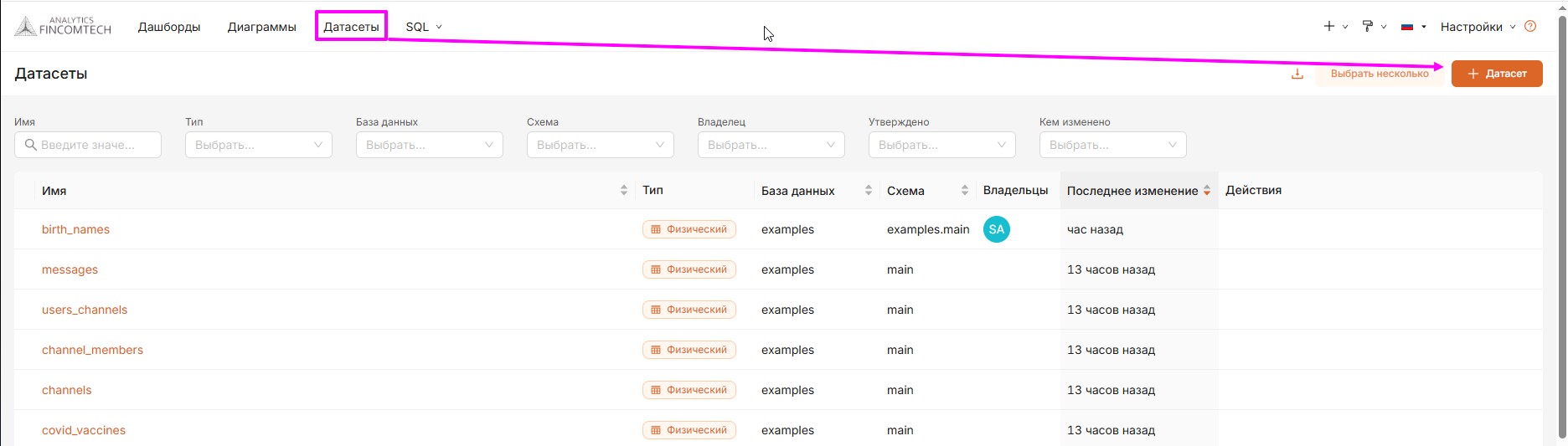
Task: Open the paint roller theme menu
Action: [x=1368, y=27]
